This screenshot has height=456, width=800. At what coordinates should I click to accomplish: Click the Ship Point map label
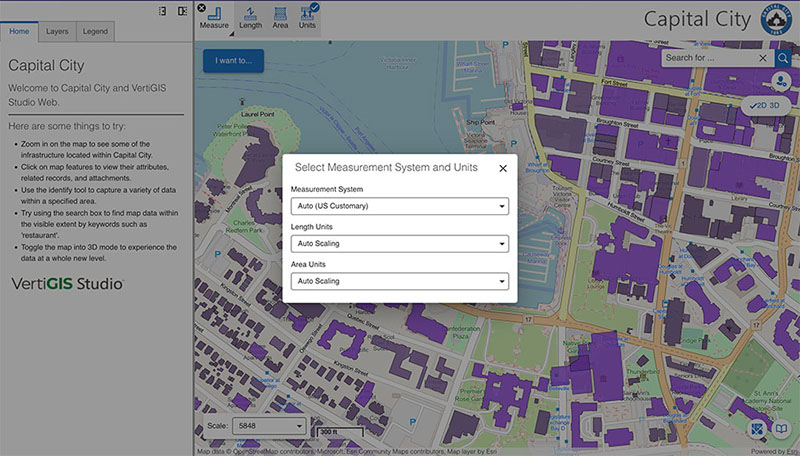pyautogui.click(x=481, y=122)
